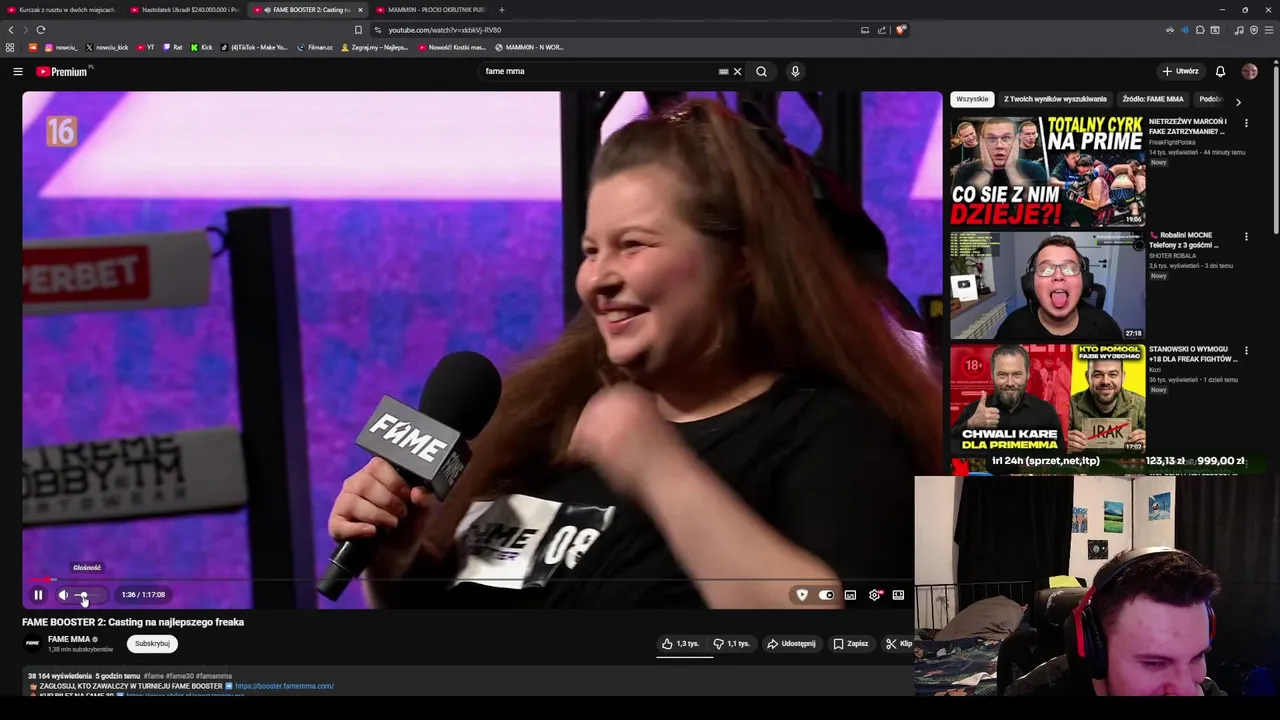The height and width of the screenshot is (720, 1280).
Task: Switch the player to cinema mode
Action: [898, 595]
